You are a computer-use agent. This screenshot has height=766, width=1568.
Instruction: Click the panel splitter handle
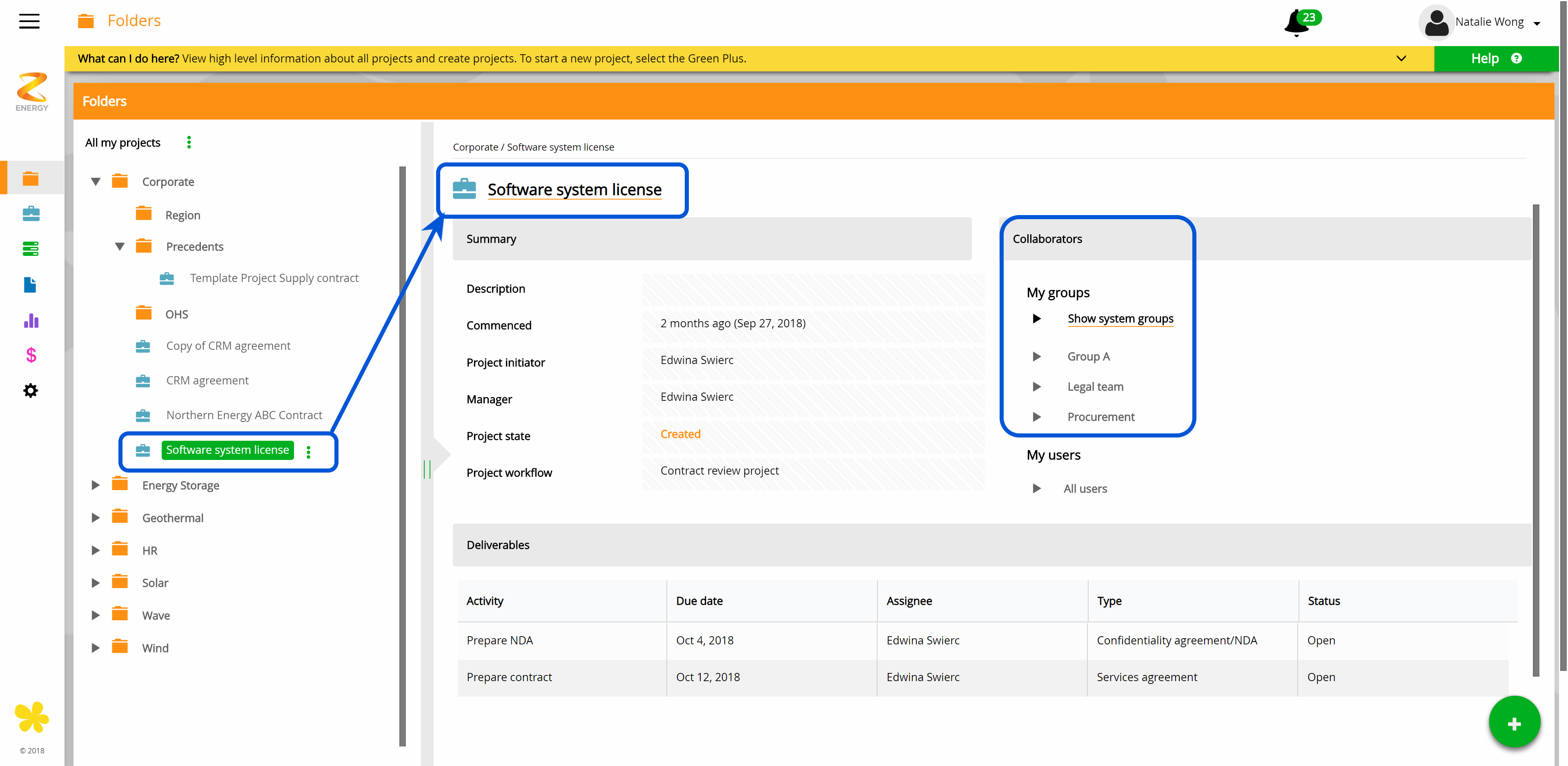tap(427, 469)
